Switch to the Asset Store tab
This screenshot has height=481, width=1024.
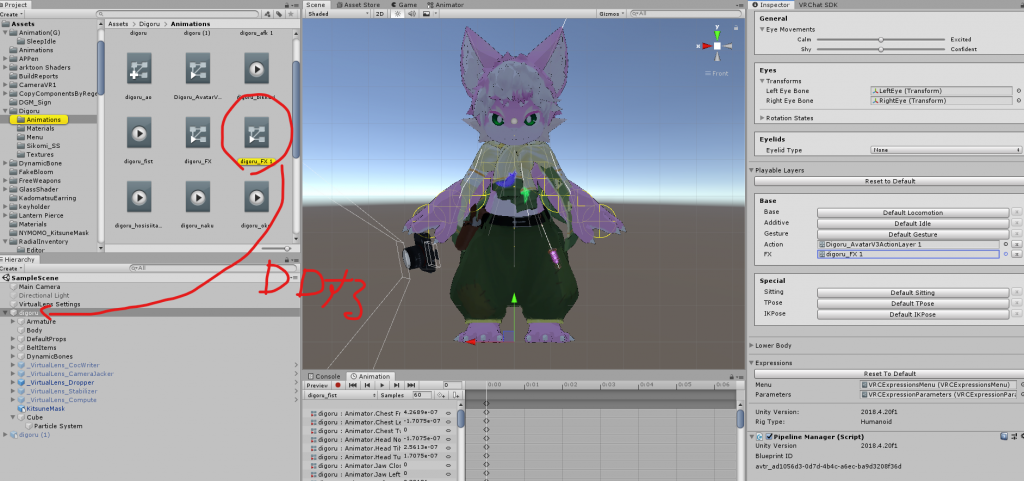(358, 5)
